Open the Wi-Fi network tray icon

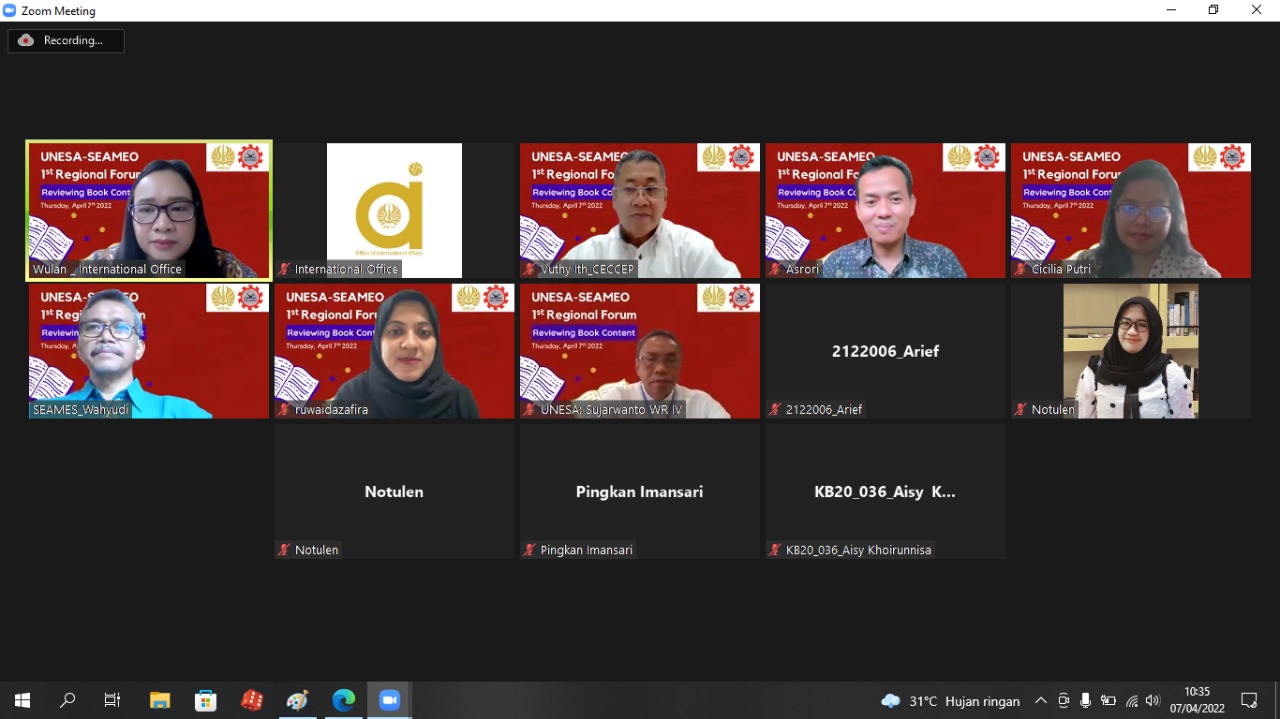(x=1132, y=701)
